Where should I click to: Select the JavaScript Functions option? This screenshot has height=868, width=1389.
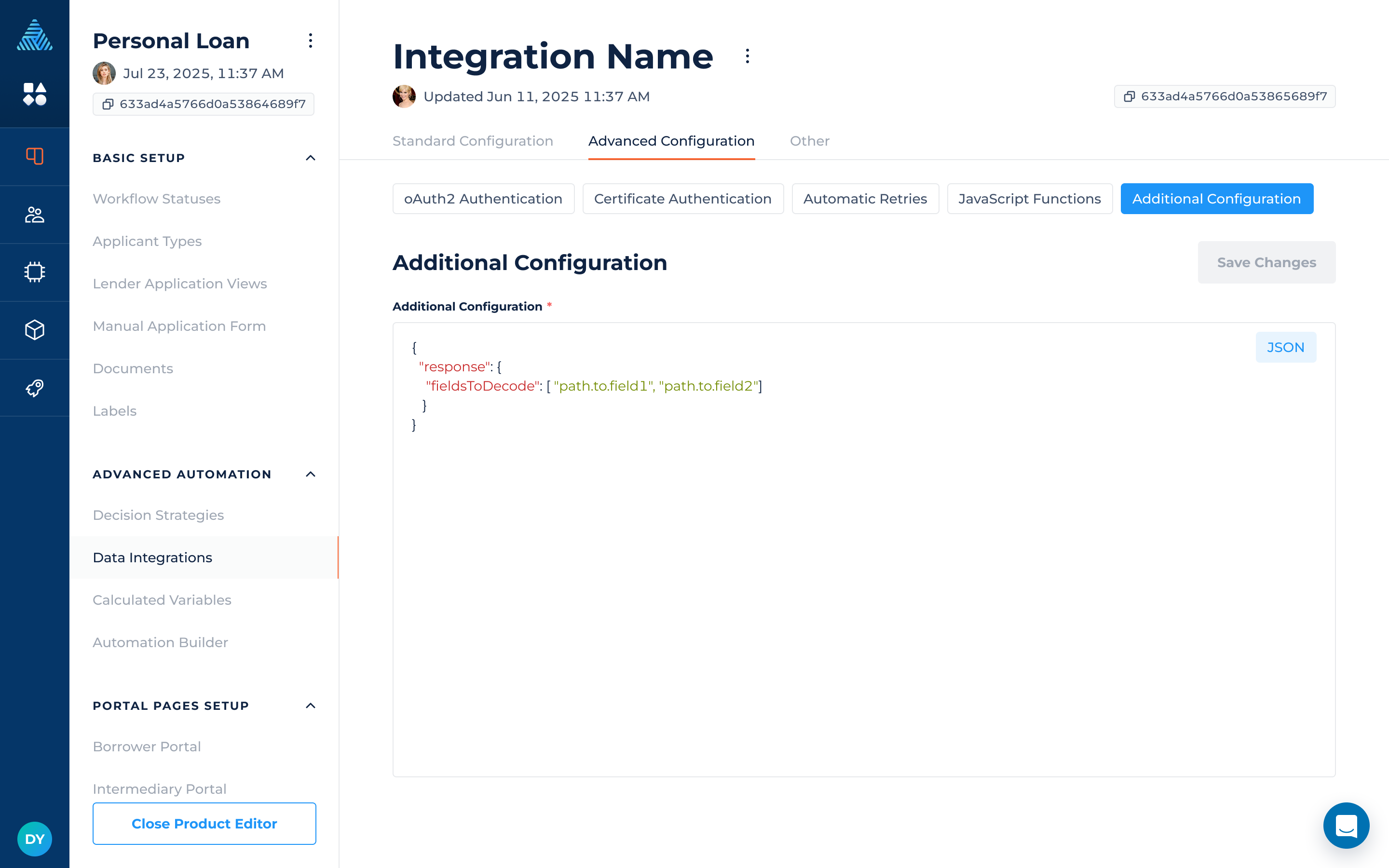(x=1029, y=199)
